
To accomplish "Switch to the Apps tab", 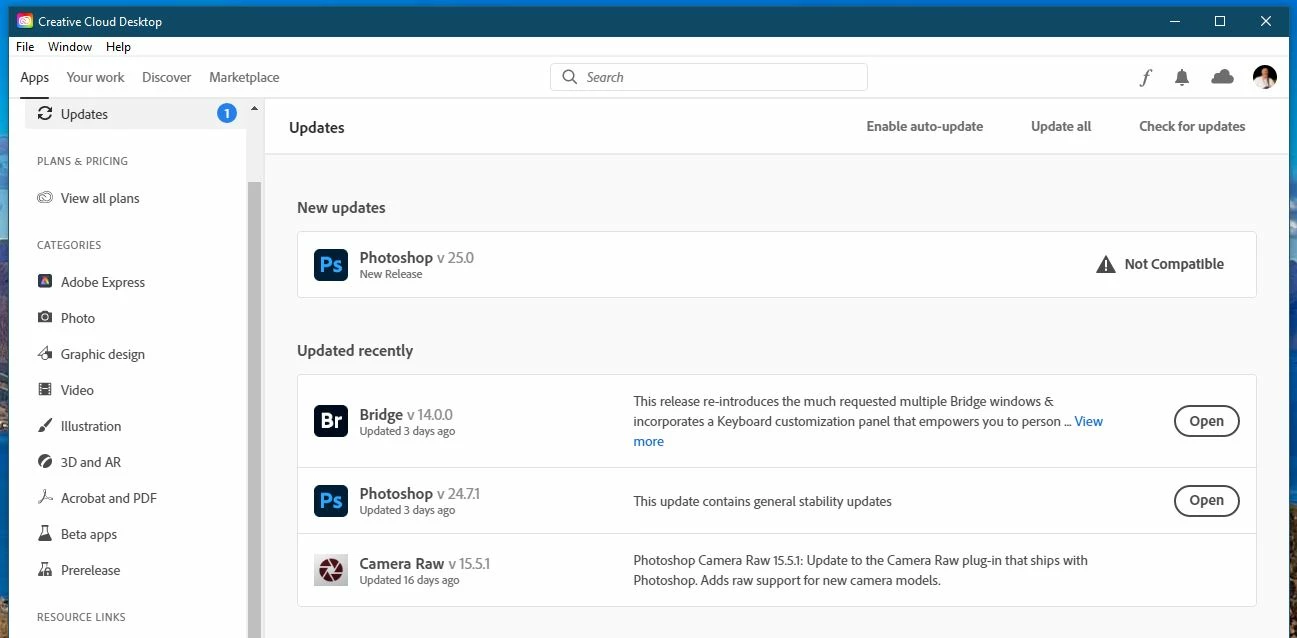I will (35, 77).
